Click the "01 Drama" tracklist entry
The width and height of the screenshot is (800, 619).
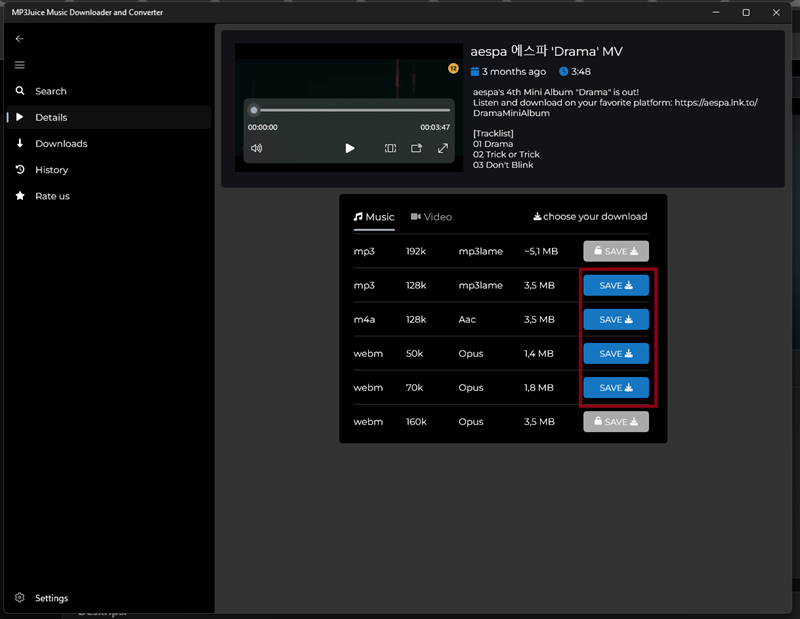(493, 144)
